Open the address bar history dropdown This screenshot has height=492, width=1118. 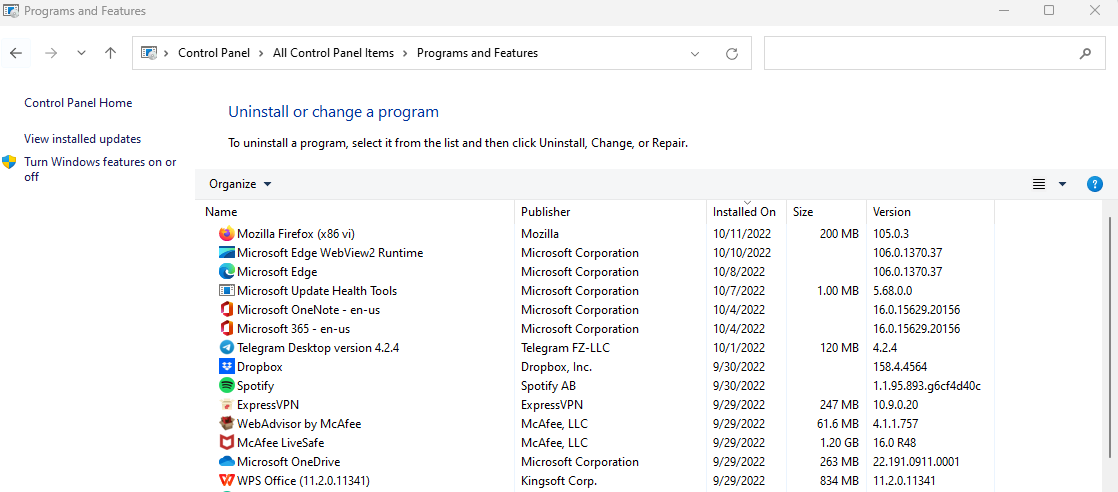coord(695,53)
